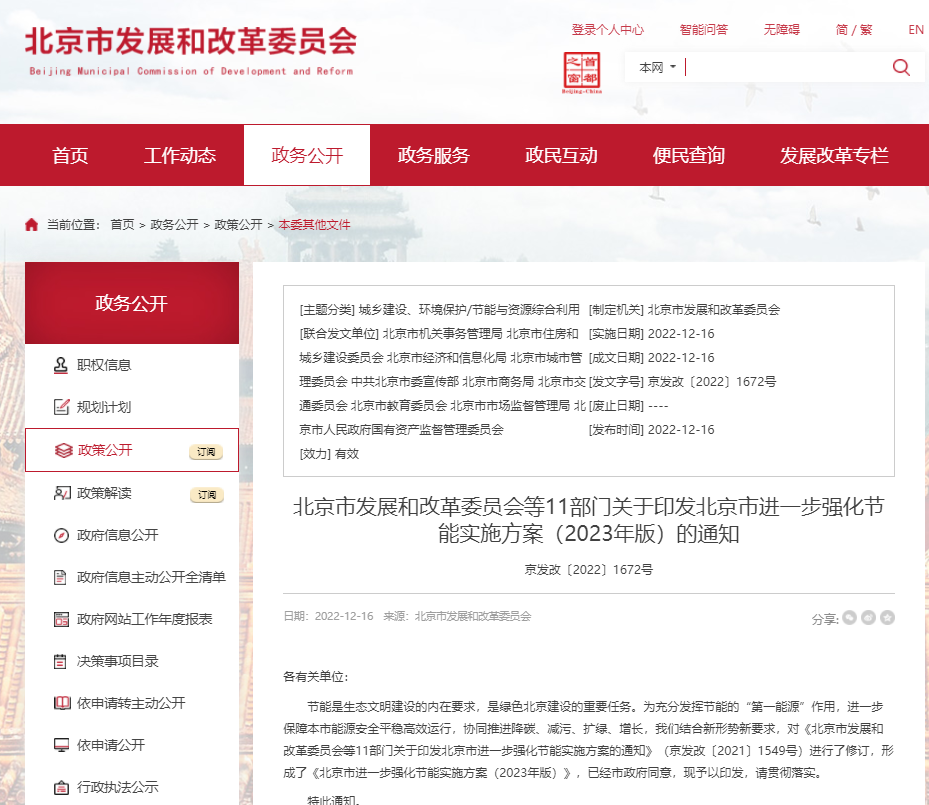Screen dimensions: 929x805
Task: Click the 规划计划 edit icon
Action: click(x=61, y=407)
